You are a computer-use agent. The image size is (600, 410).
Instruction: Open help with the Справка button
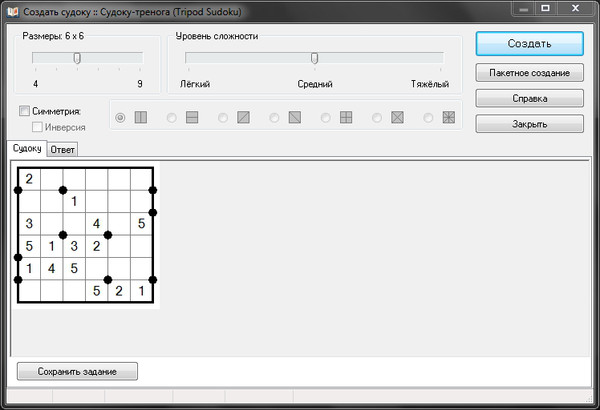pyautogui.click(x=529, y=99)
